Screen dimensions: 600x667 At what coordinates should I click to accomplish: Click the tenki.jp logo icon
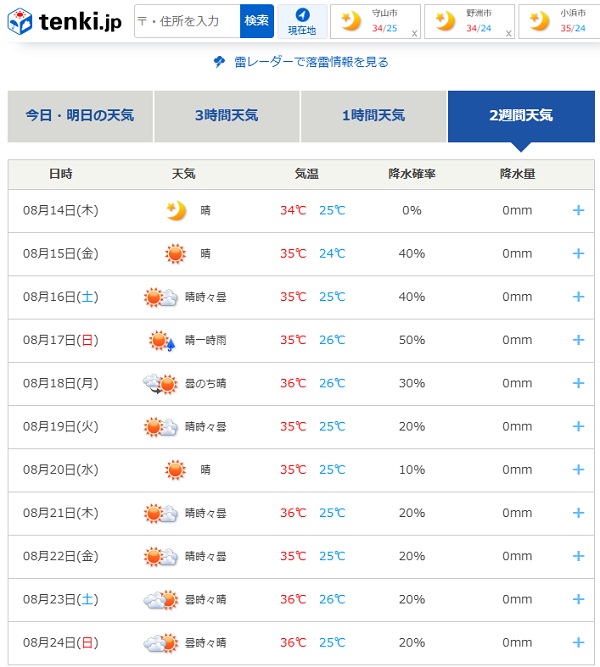[x=20, y=21]
